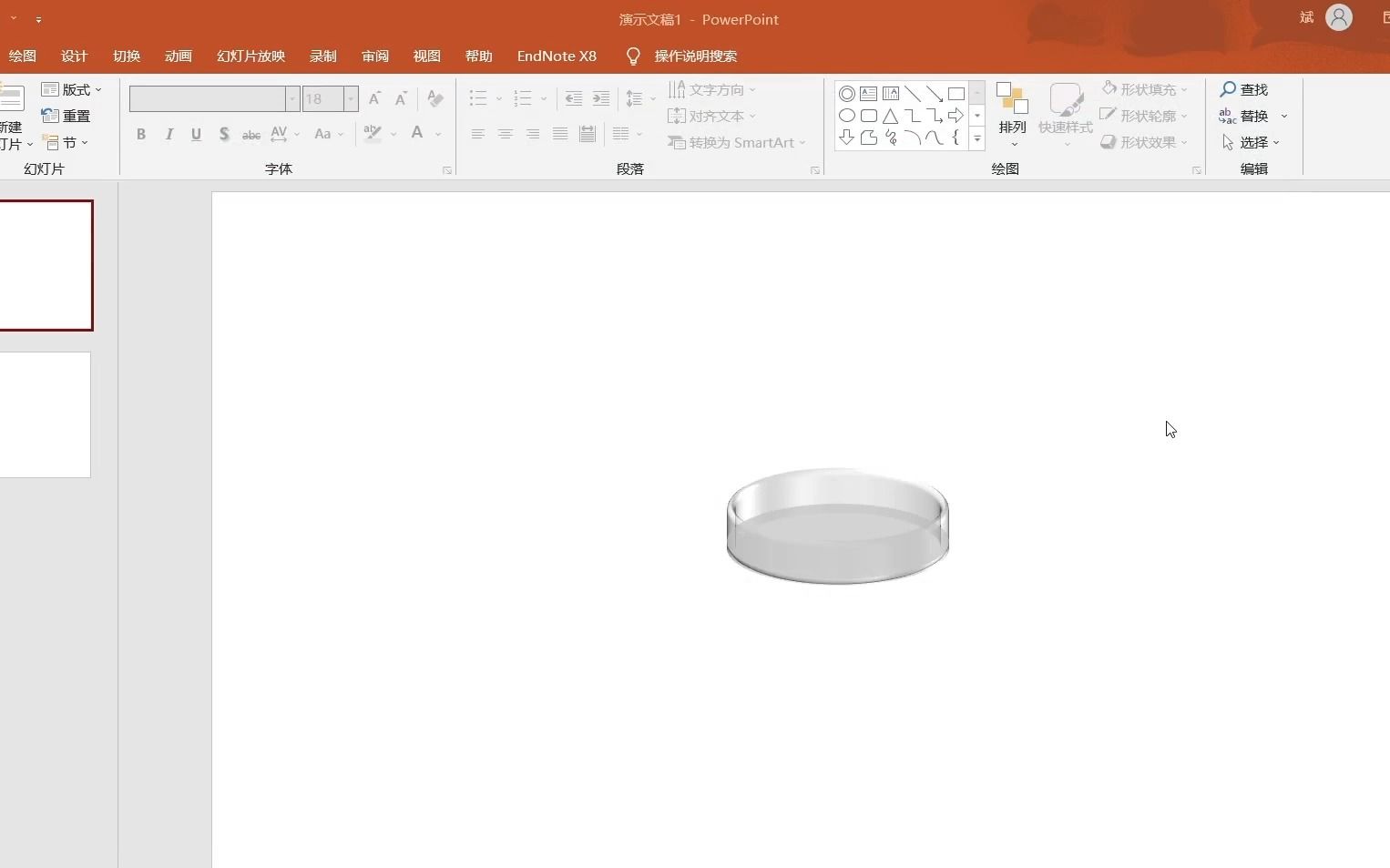Select the rectangle shape

click(x=956, y=94)
